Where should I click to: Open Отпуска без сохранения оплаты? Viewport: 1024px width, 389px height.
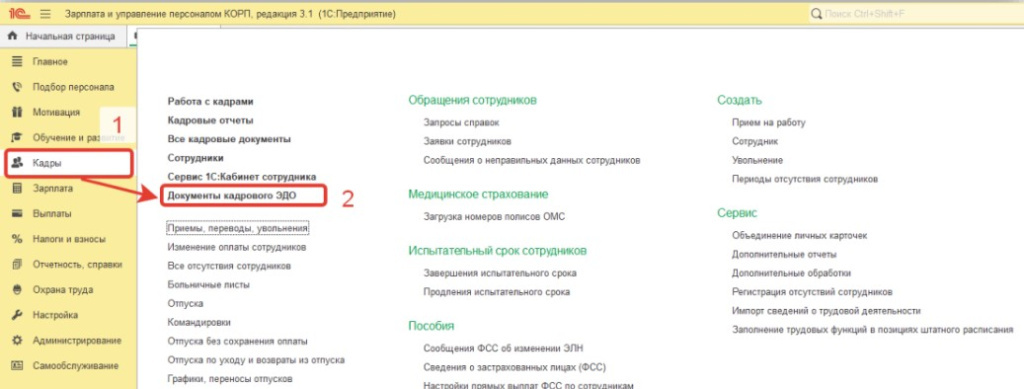[x=237, y=341]
